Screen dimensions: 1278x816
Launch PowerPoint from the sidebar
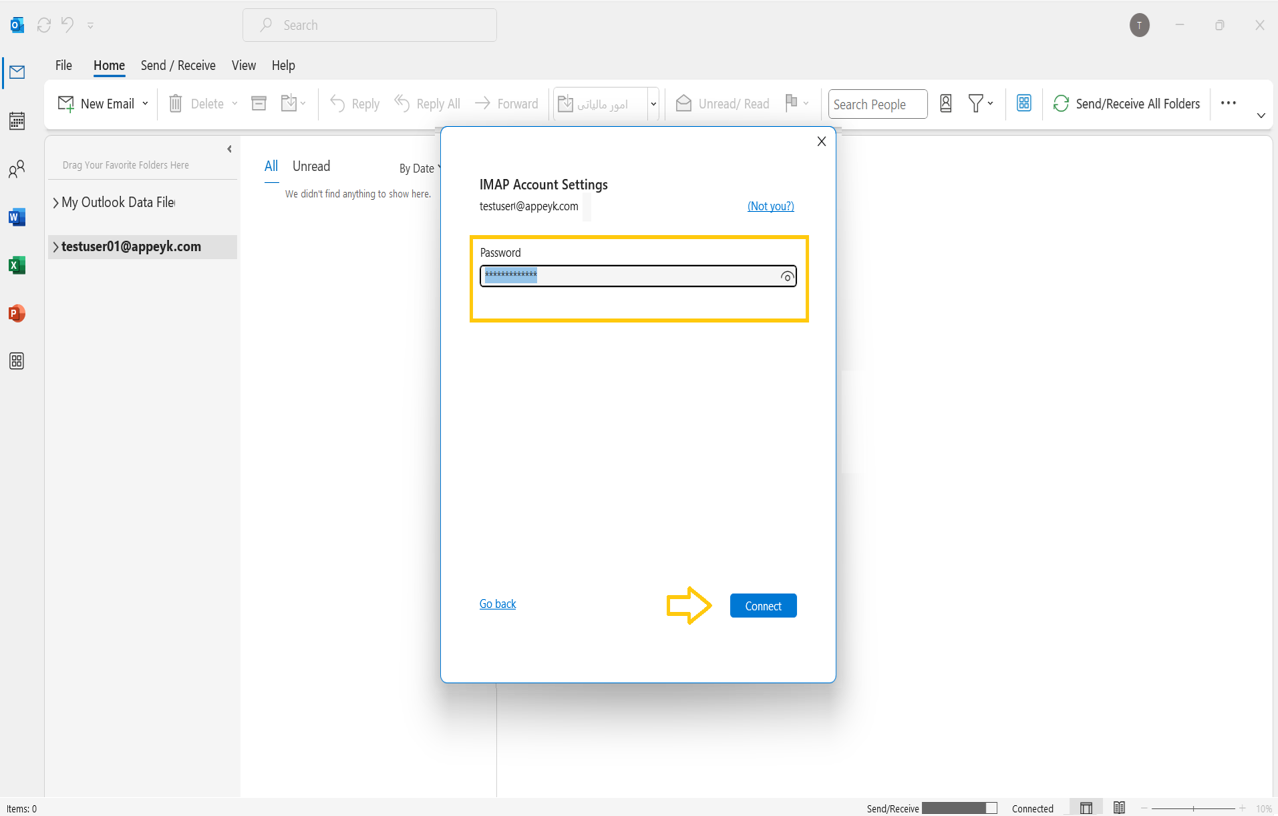pos(17,313)
